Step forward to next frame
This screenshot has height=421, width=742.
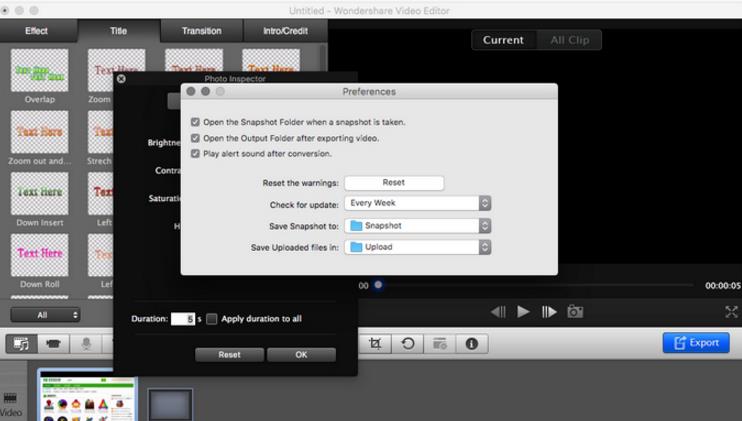pyautogui.click(x=549, y=312)
